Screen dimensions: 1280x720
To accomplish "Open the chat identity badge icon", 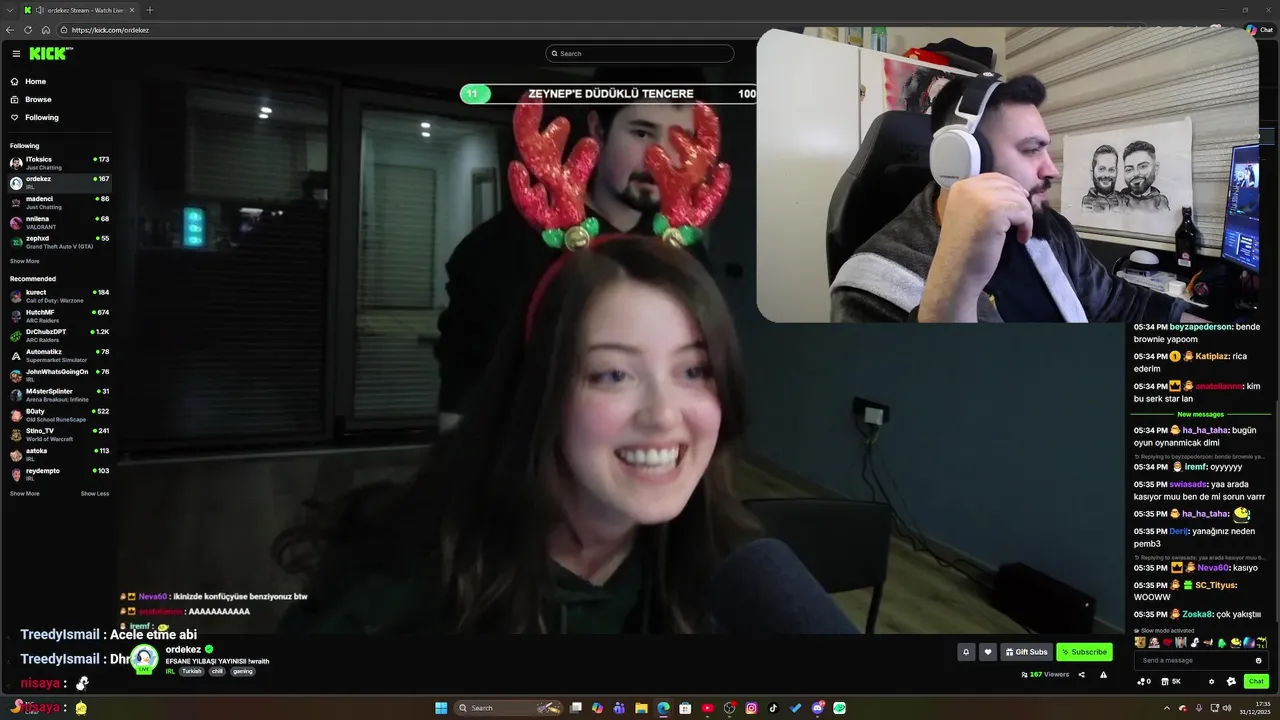I will click(x=1231, y=682).
